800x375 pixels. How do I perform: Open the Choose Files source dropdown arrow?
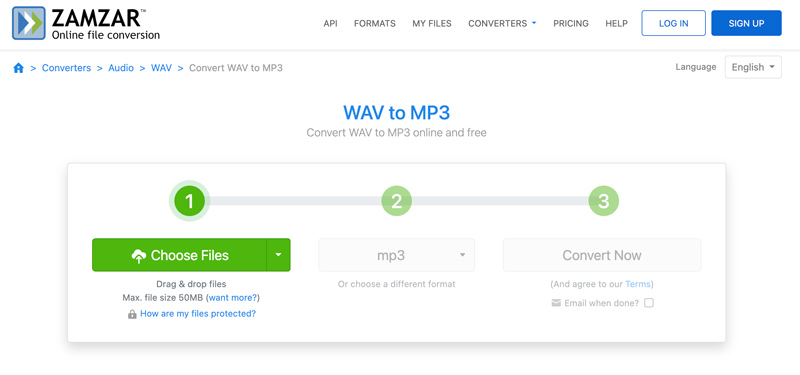tap(279, 255)
